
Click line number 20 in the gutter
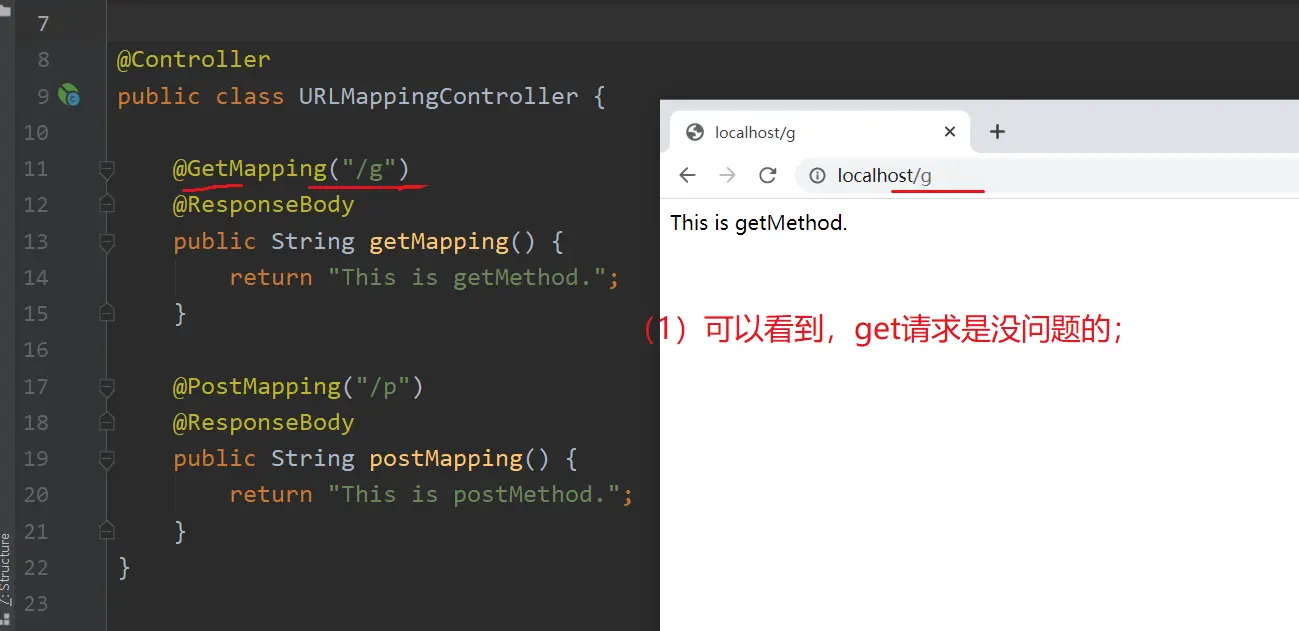[x=36, y=495]
